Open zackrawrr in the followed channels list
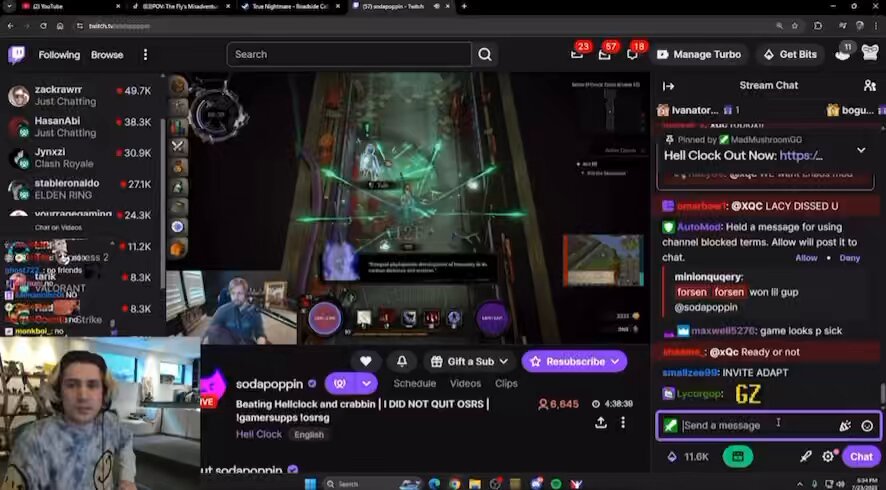This screenshot has height=490, width=886. (x=80, y=95)
